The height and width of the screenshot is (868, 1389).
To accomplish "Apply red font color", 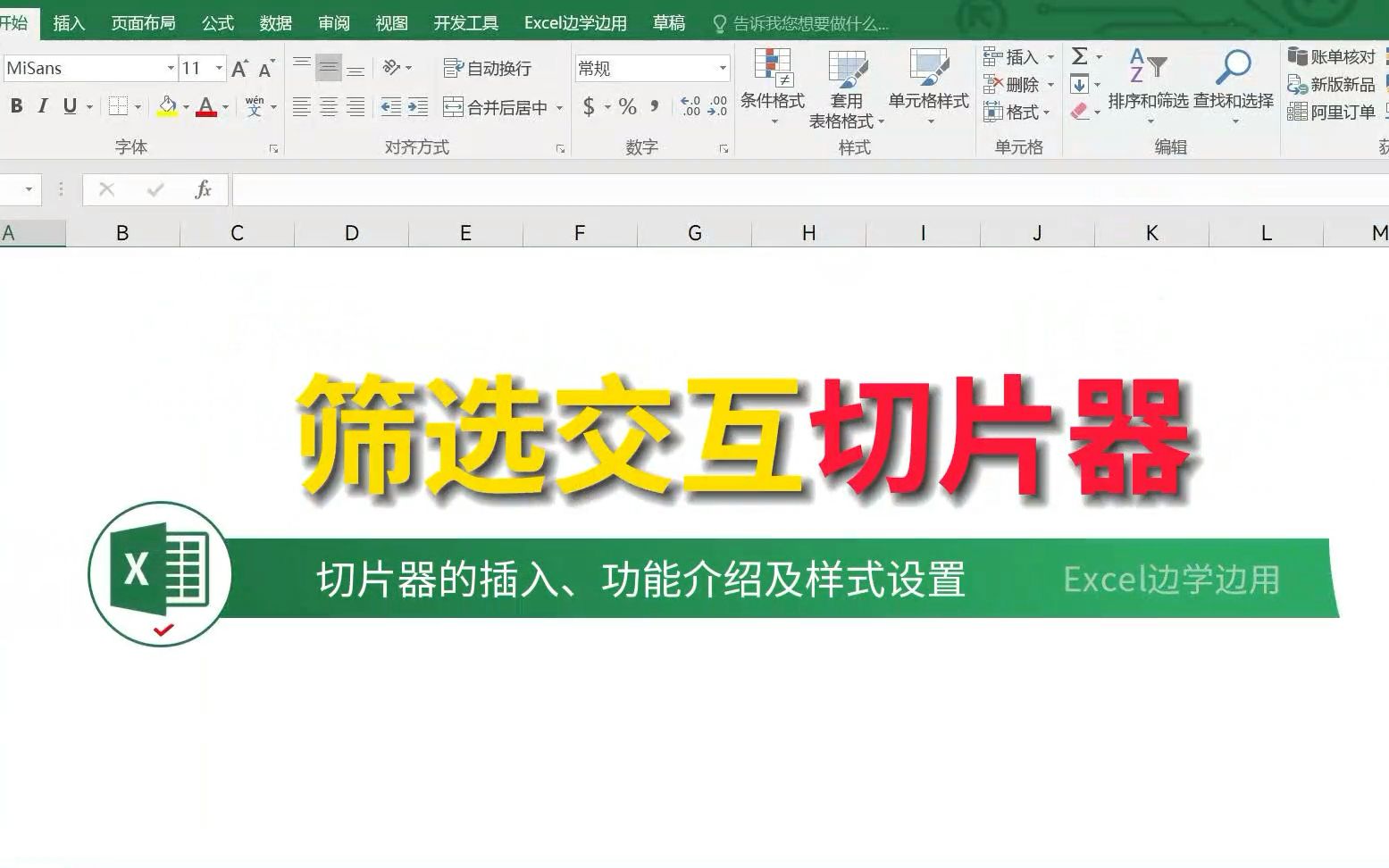I will (x=206, y=106).
